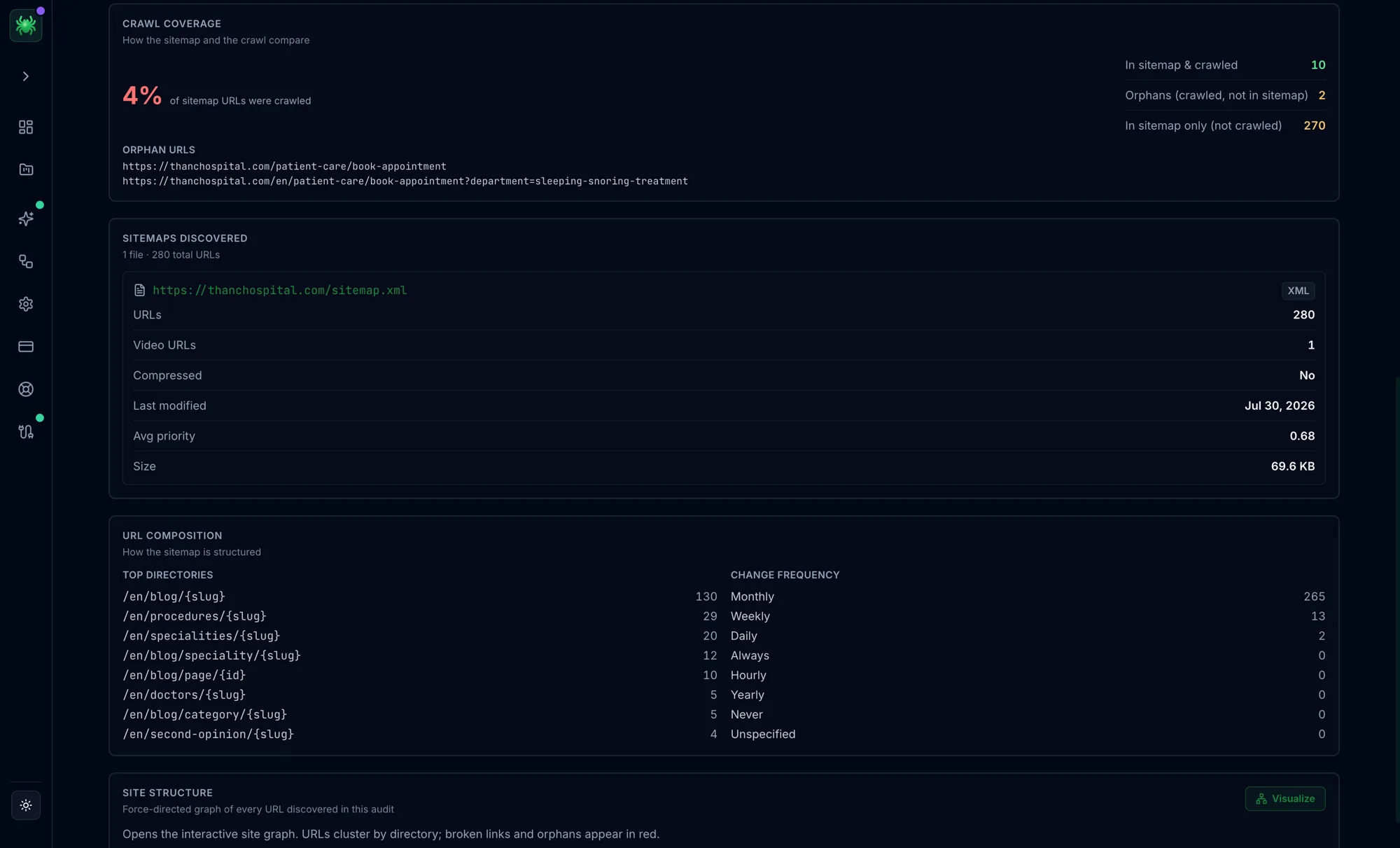Click the 4% crawl coverage figure
The image size is (1400, 848).
point(142,95)
